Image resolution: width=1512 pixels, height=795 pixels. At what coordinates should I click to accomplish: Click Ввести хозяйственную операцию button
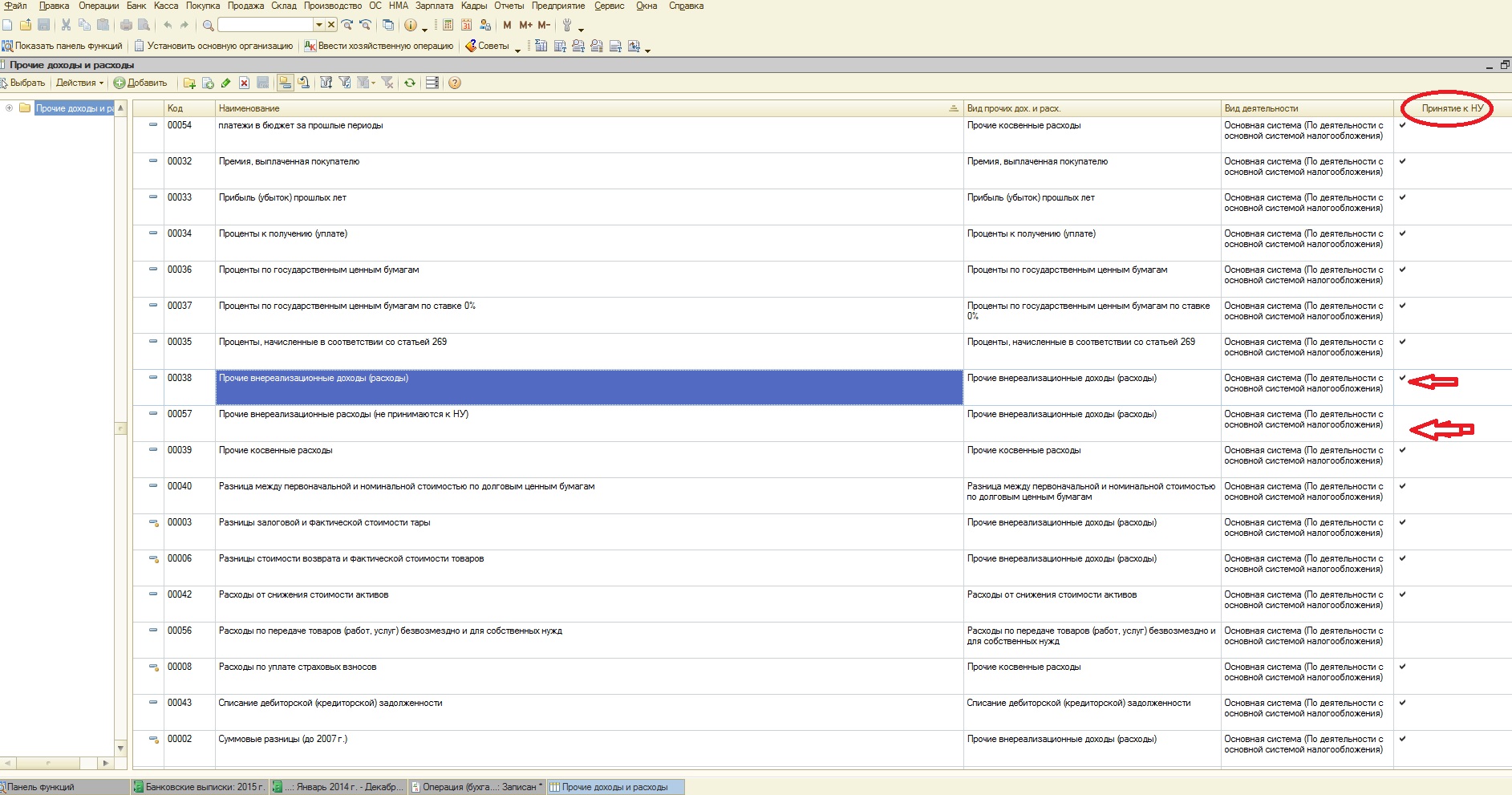[379, 46]
